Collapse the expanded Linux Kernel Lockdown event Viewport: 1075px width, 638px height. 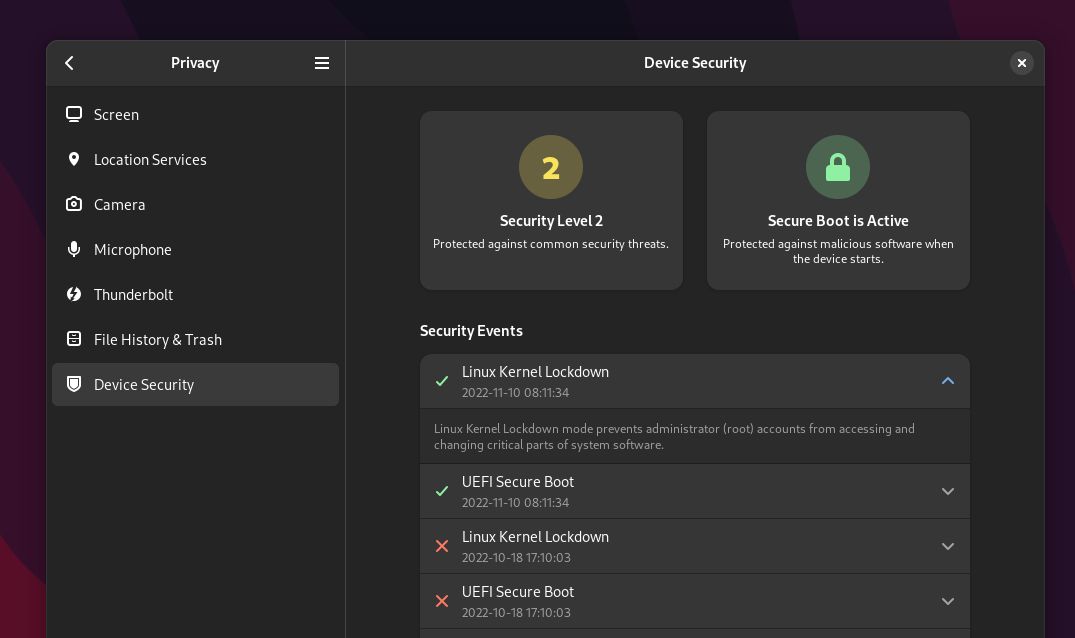pos(947,381)
